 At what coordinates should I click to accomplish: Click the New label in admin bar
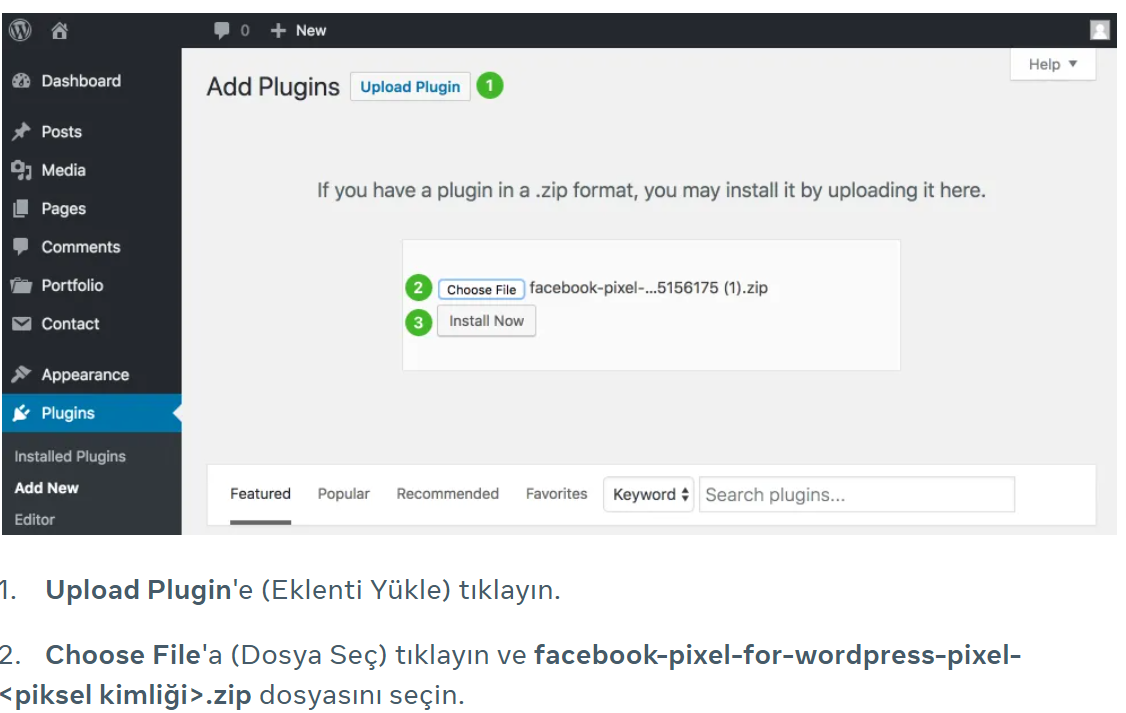[311, 30]
